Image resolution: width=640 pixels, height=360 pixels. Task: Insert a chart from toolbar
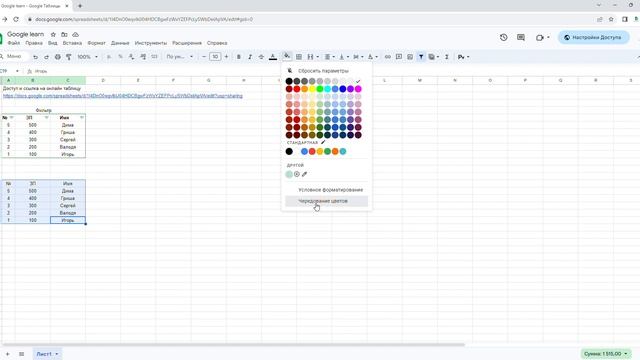point(410,57)
